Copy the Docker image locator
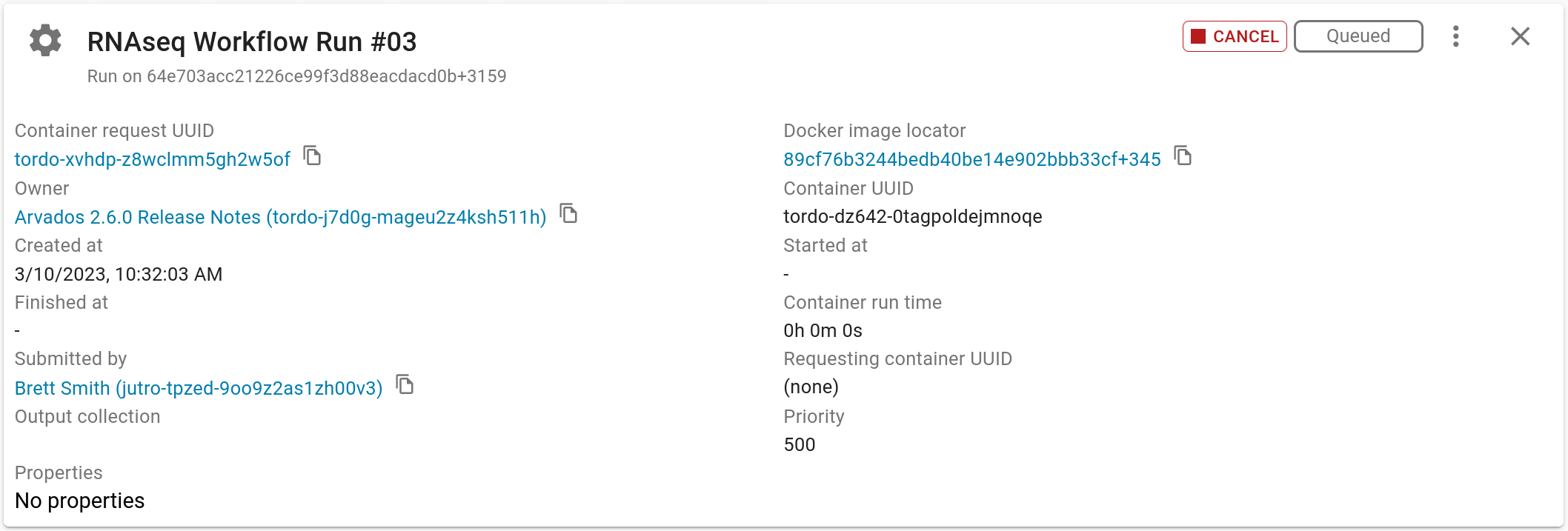 pyautogui.click(x=1183, y=156)
